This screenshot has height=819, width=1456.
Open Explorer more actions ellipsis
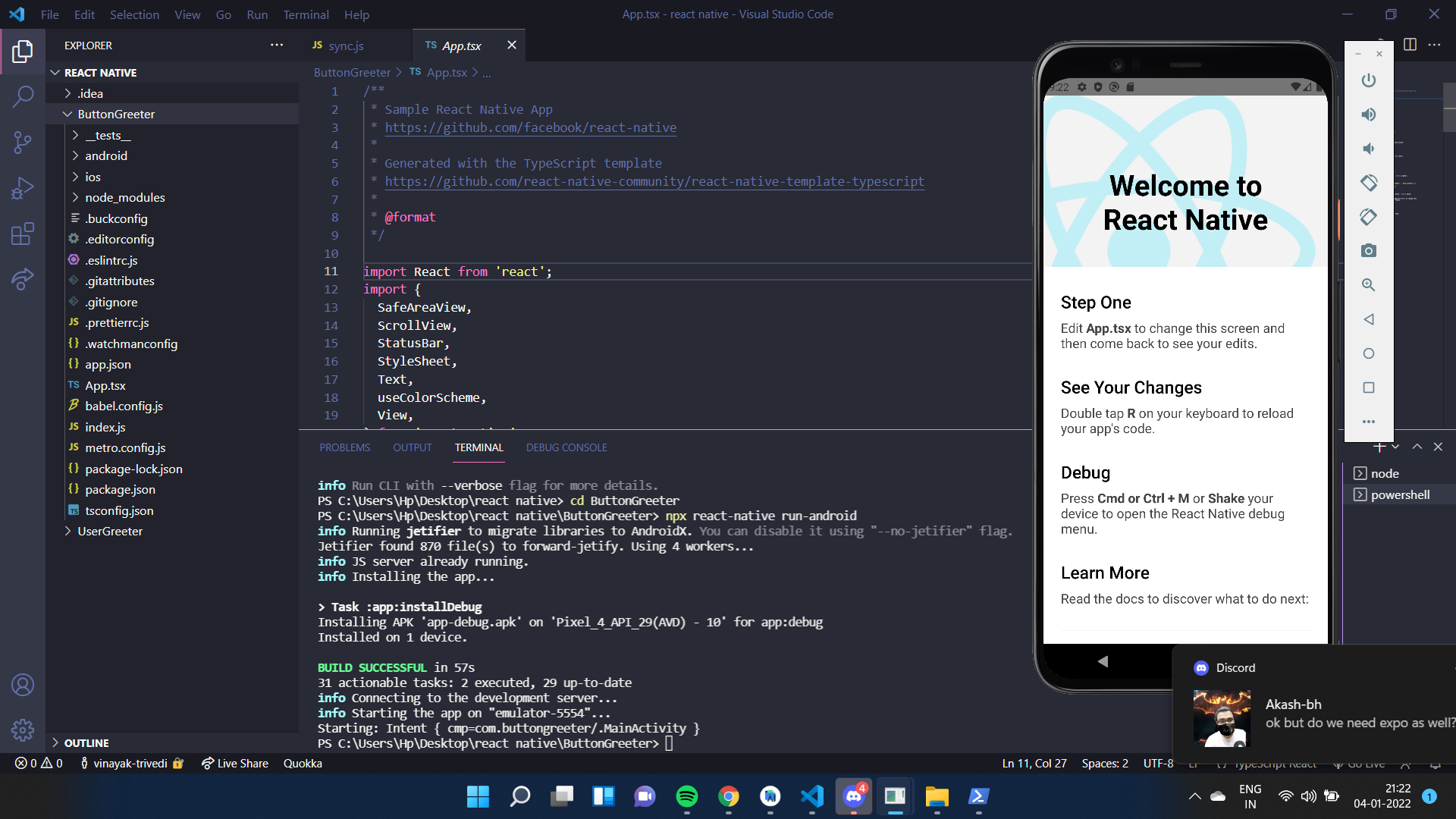[x=277, y=45]
